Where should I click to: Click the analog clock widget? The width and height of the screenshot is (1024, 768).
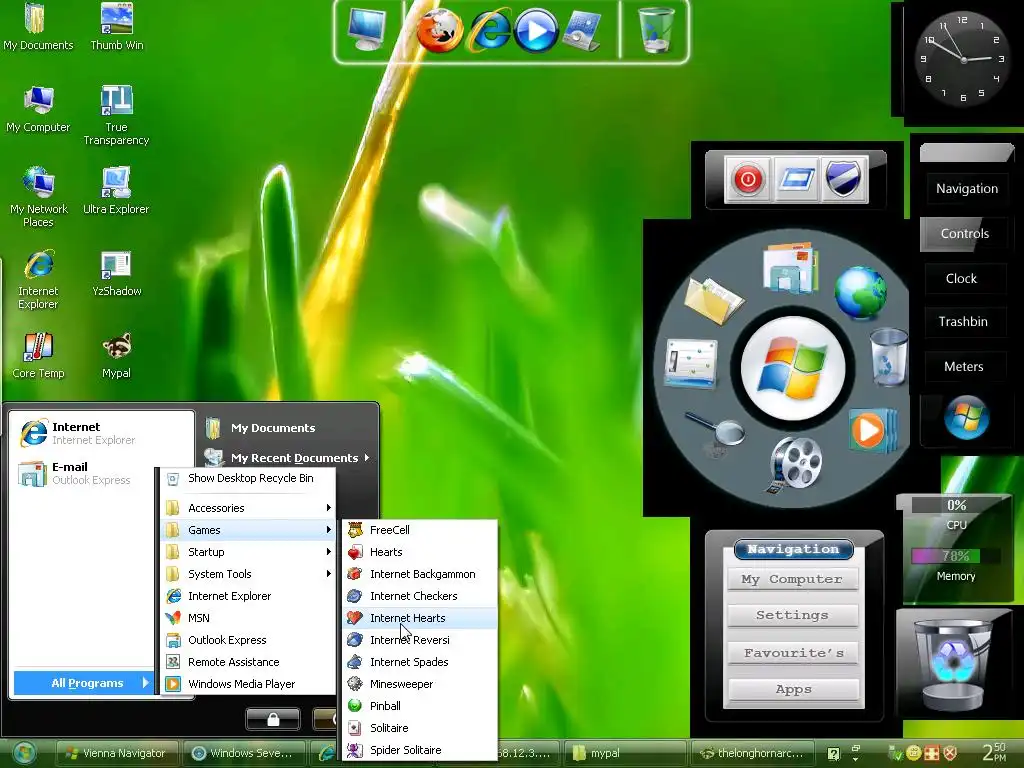(963, 59)
